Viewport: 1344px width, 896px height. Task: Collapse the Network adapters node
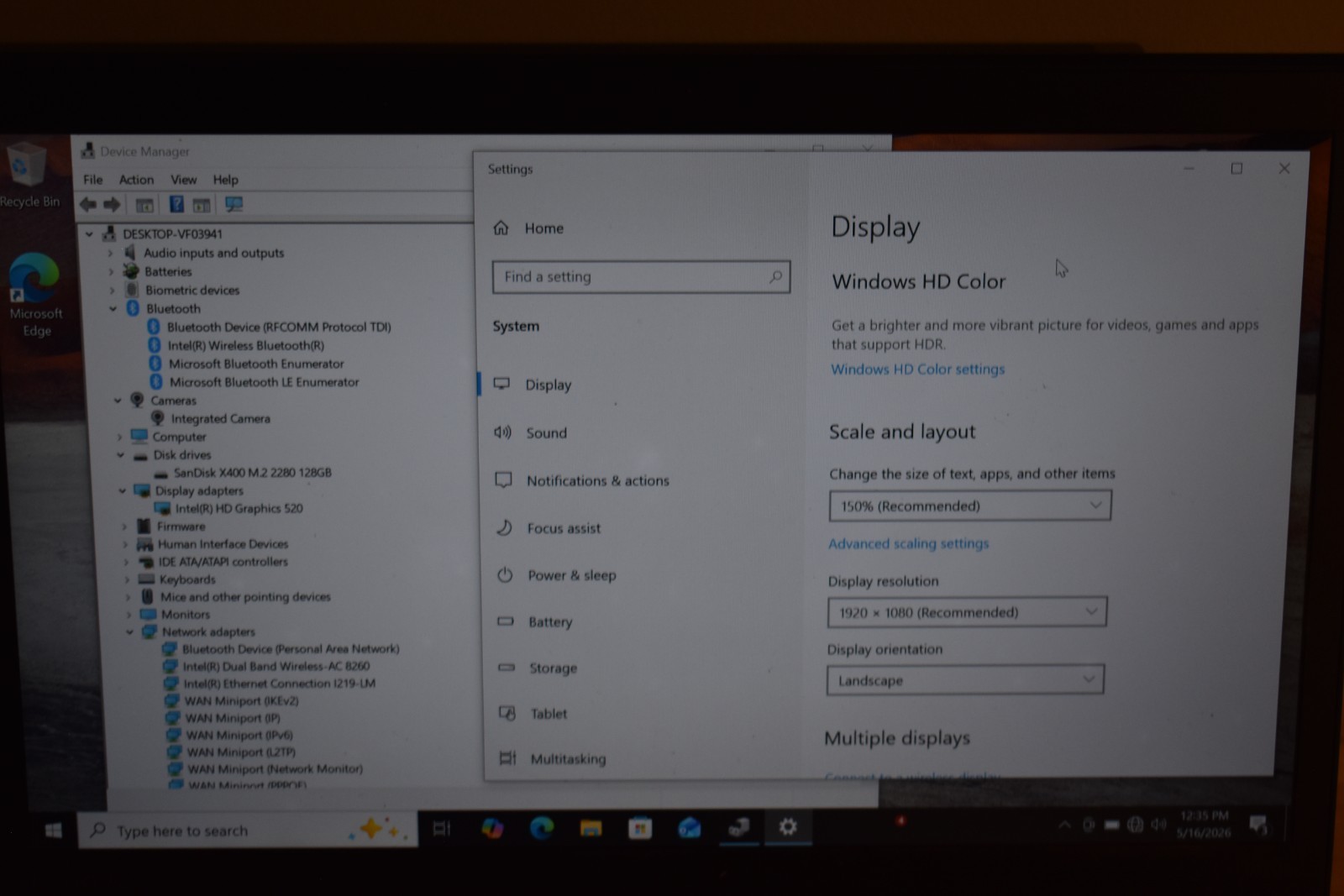(129, 632)
